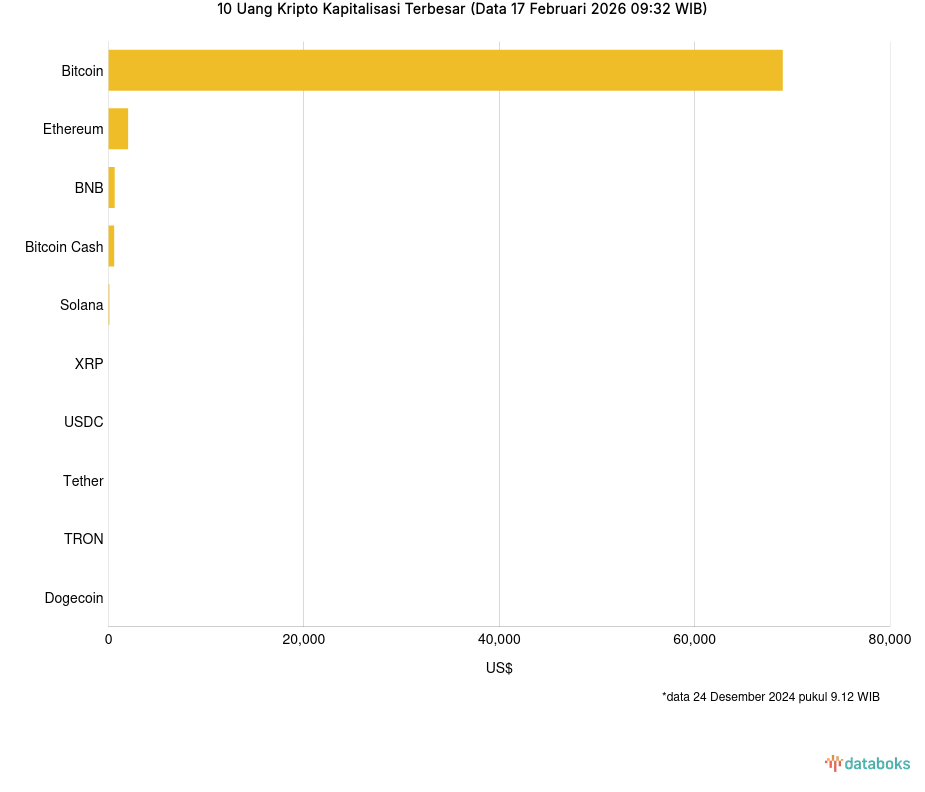This screenshot has height=792, width=925.
Task: Click the Bitcoin axis label
Action: 82,71
